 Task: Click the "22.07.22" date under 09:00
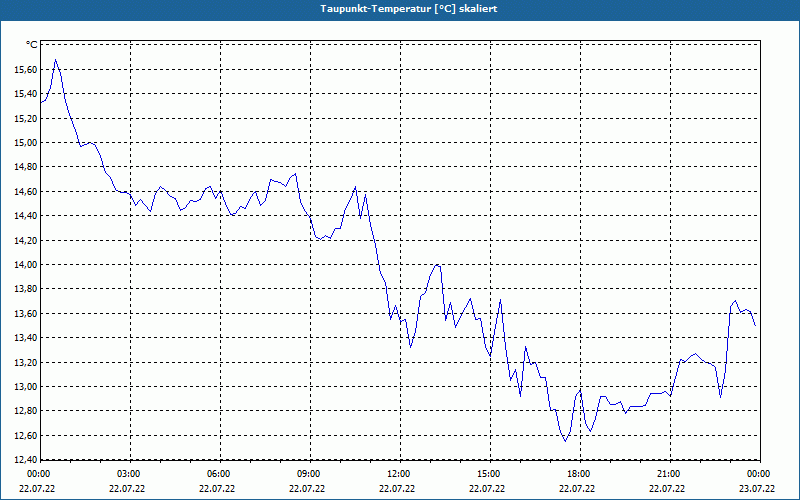(307, 489)
